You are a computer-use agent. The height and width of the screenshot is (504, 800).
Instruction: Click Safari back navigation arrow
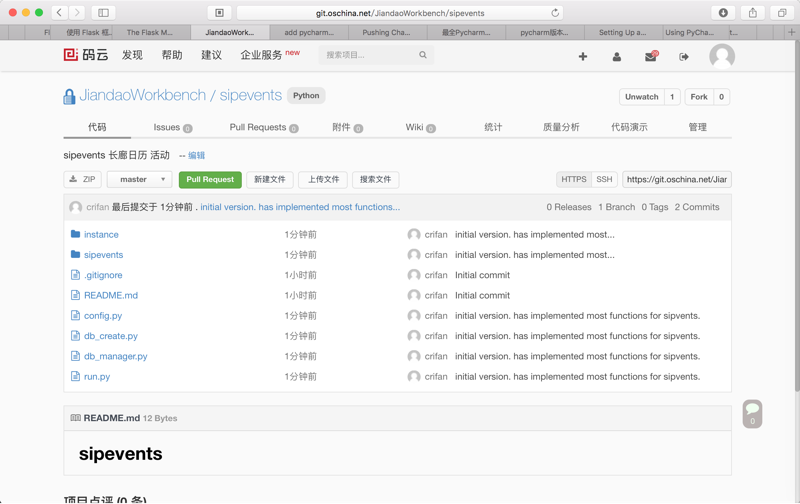click(59, 12)
